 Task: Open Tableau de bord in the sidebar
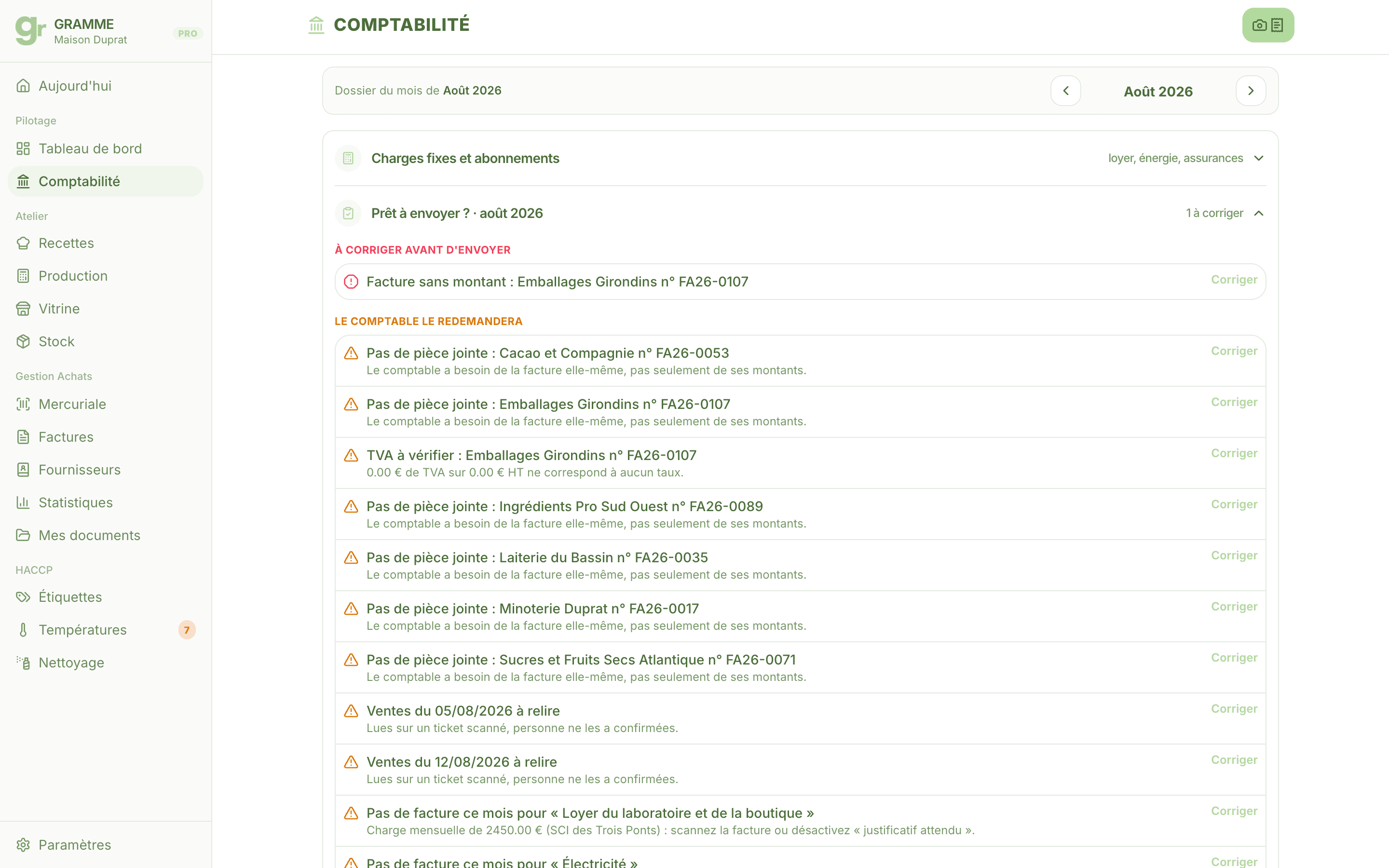pos(106,149)
